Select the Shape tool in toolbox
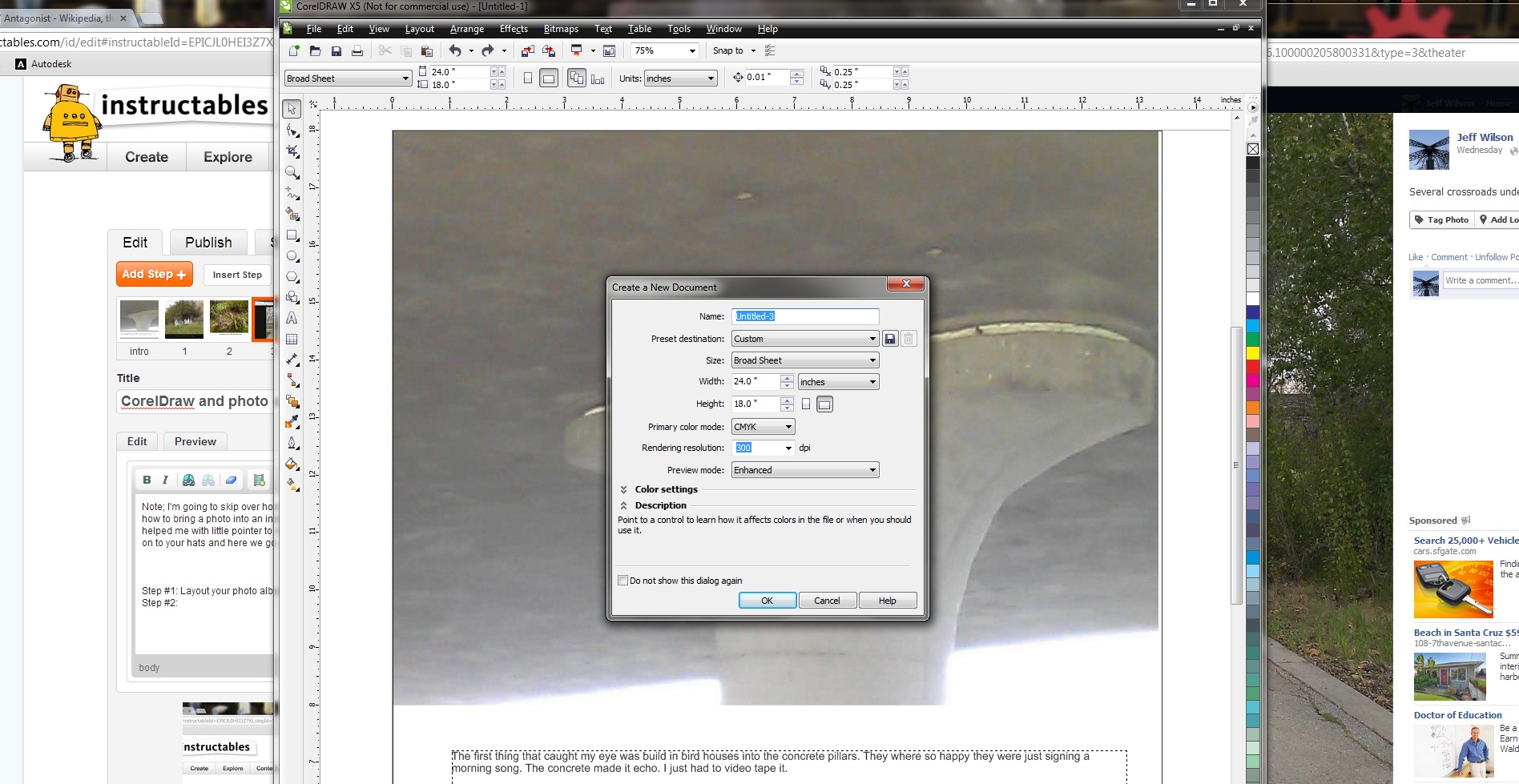The width and height of the screenshot is (1519, 784). click(x=292, y=130)
